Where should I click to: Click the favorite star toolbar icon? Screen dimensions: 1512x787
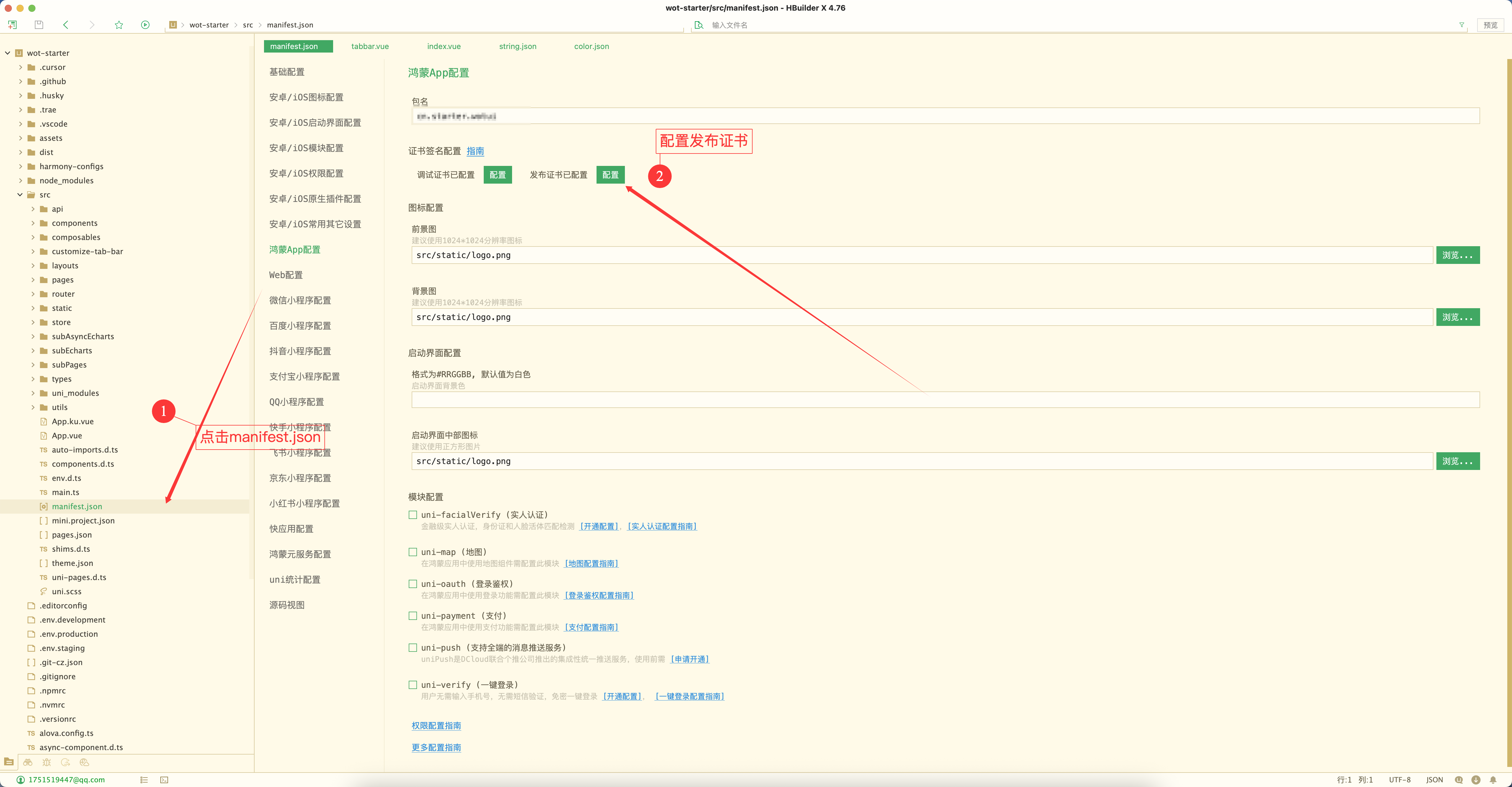119,25
